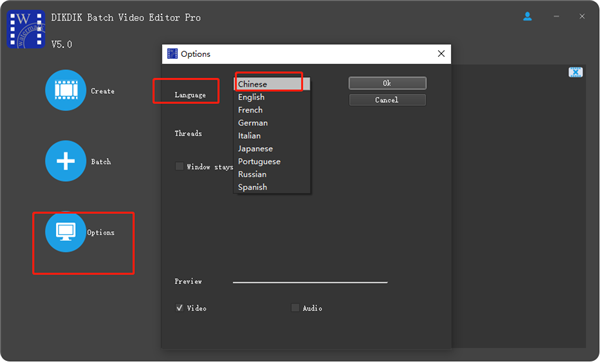Click the Language label
Screen dimensions: 600x362
(x=190, y=95)
